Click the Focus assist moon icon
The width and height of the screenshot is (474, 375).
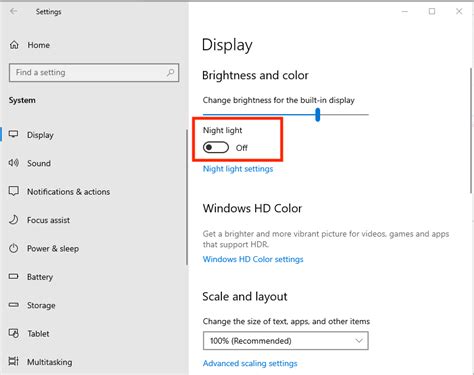coord(14,220)
